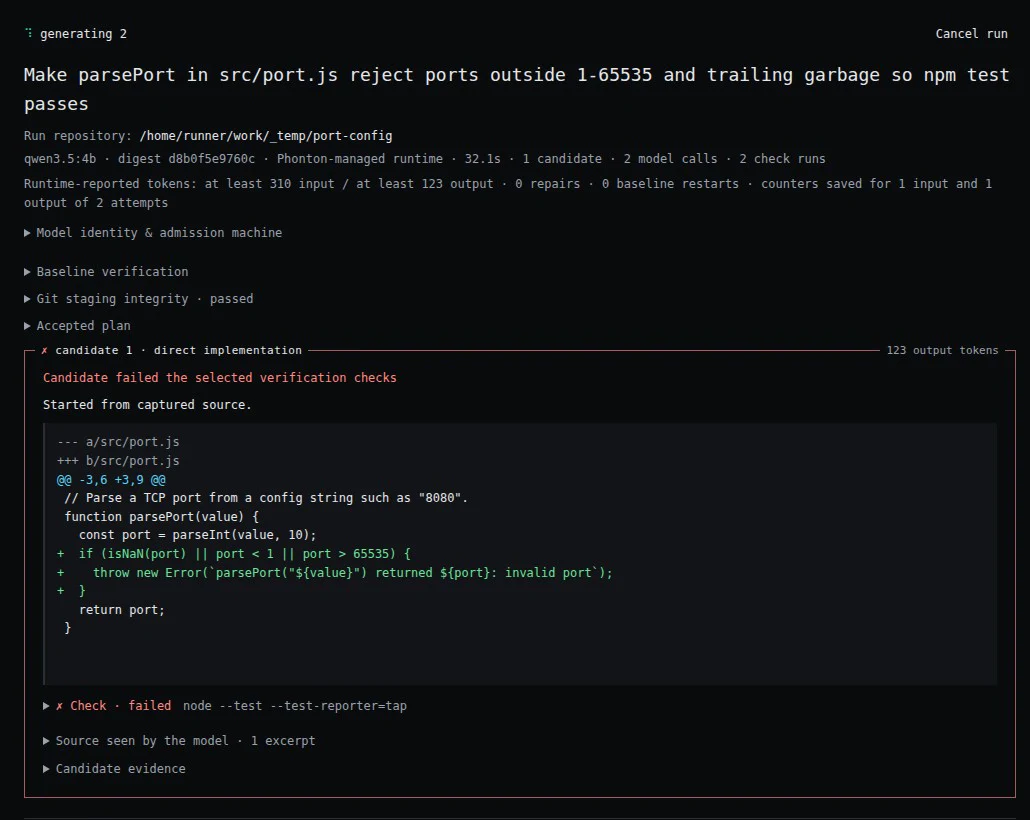The width and height of the screenshot is (1030, 820).
Task: Click the 'Runtime-reported tokens' summary line
Action: coord(508,193)
